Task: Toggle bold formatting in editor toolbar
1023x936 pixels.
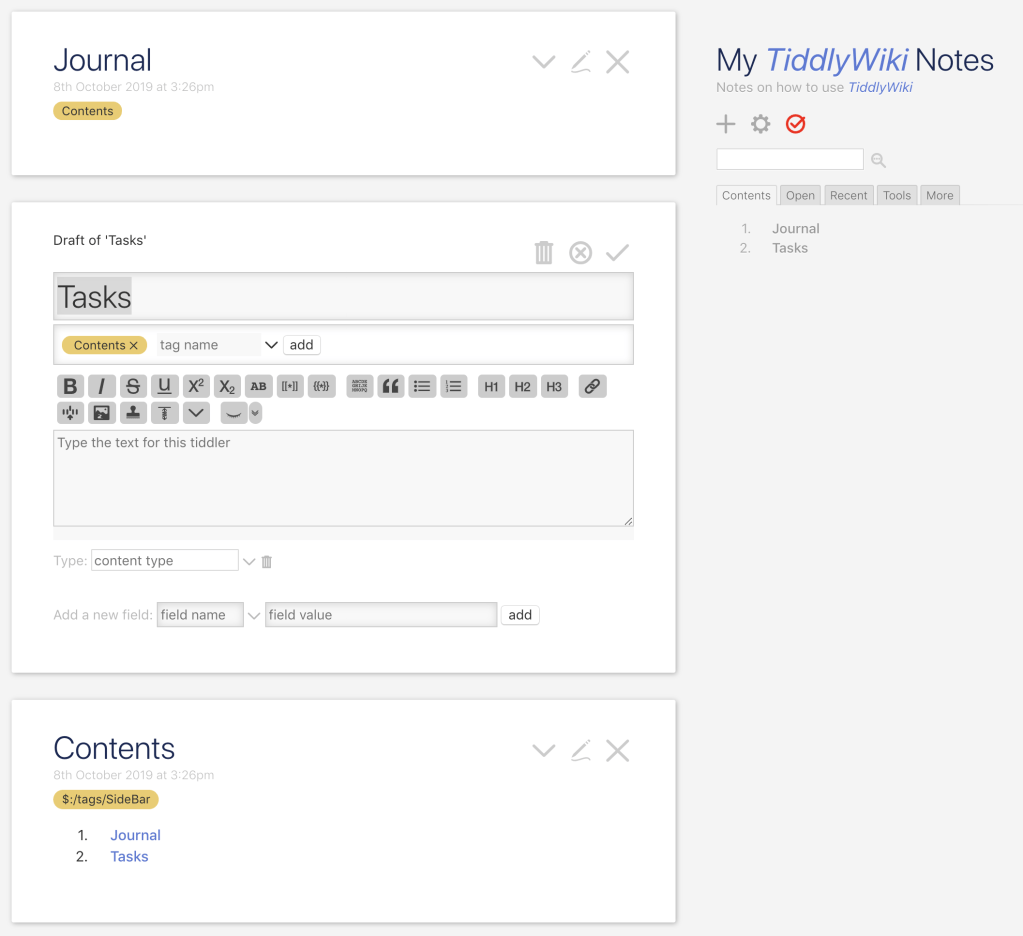Action: 69,387
